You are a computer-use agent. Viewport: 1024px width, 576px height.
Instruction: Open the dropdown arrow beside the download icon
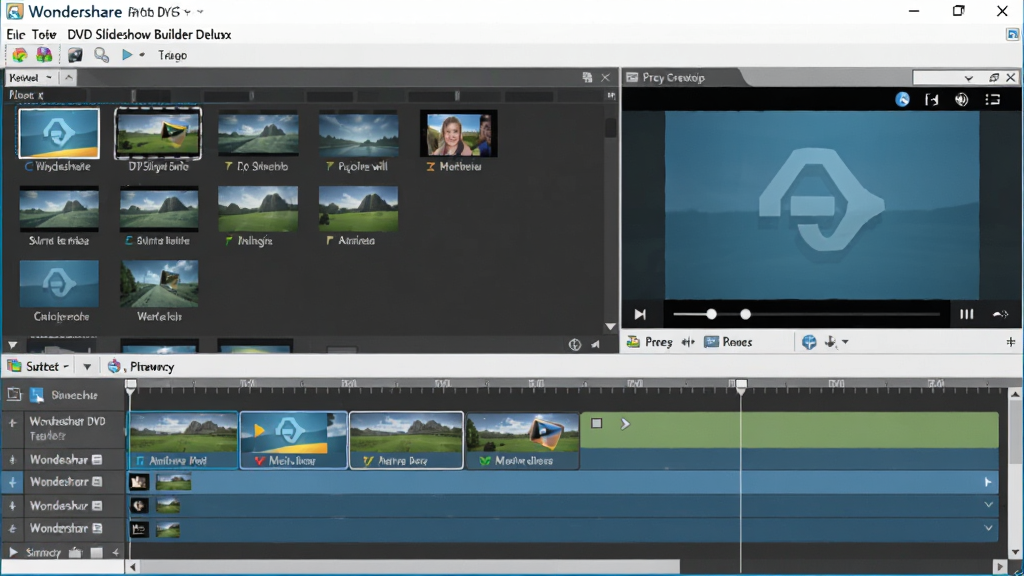(845, 342)
